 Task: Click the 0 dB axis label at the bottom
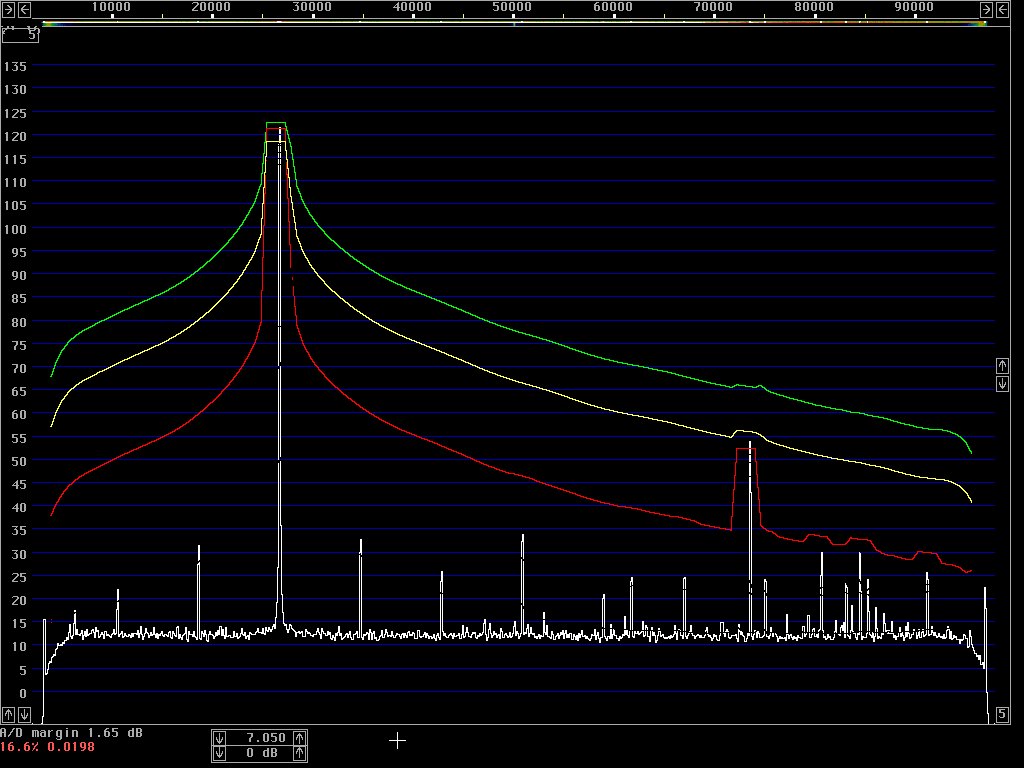(23, 693)
